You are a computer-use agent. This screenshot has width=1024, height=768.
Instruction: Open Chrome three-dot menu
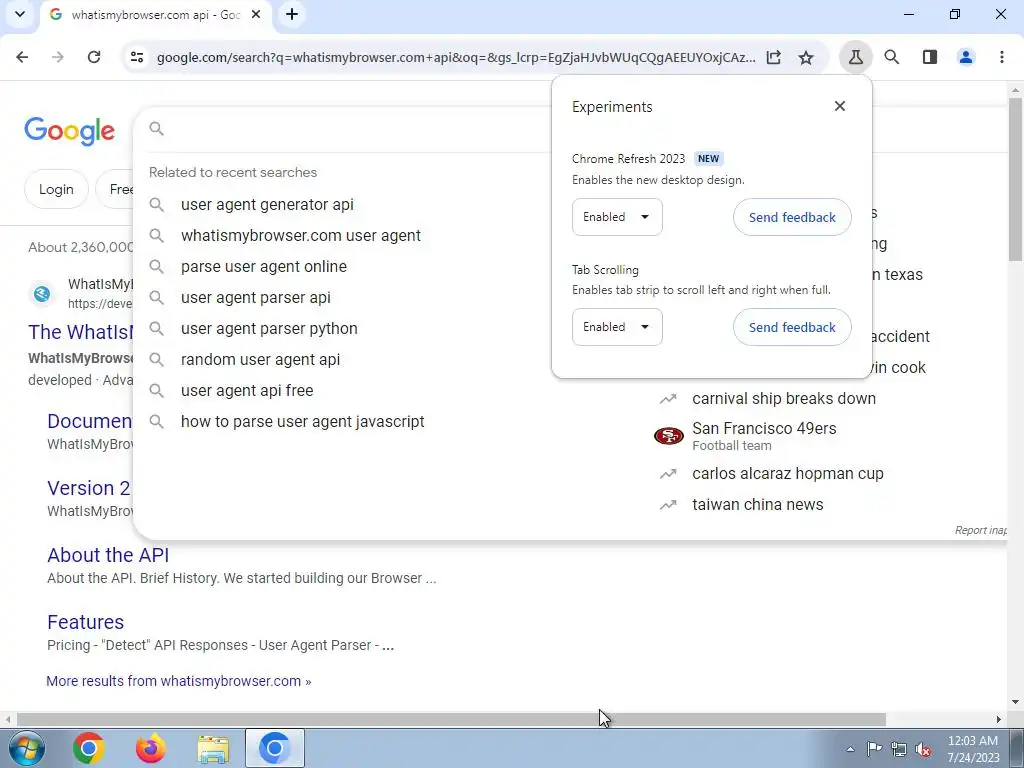pyautogui.click(x=1002, y=57)
